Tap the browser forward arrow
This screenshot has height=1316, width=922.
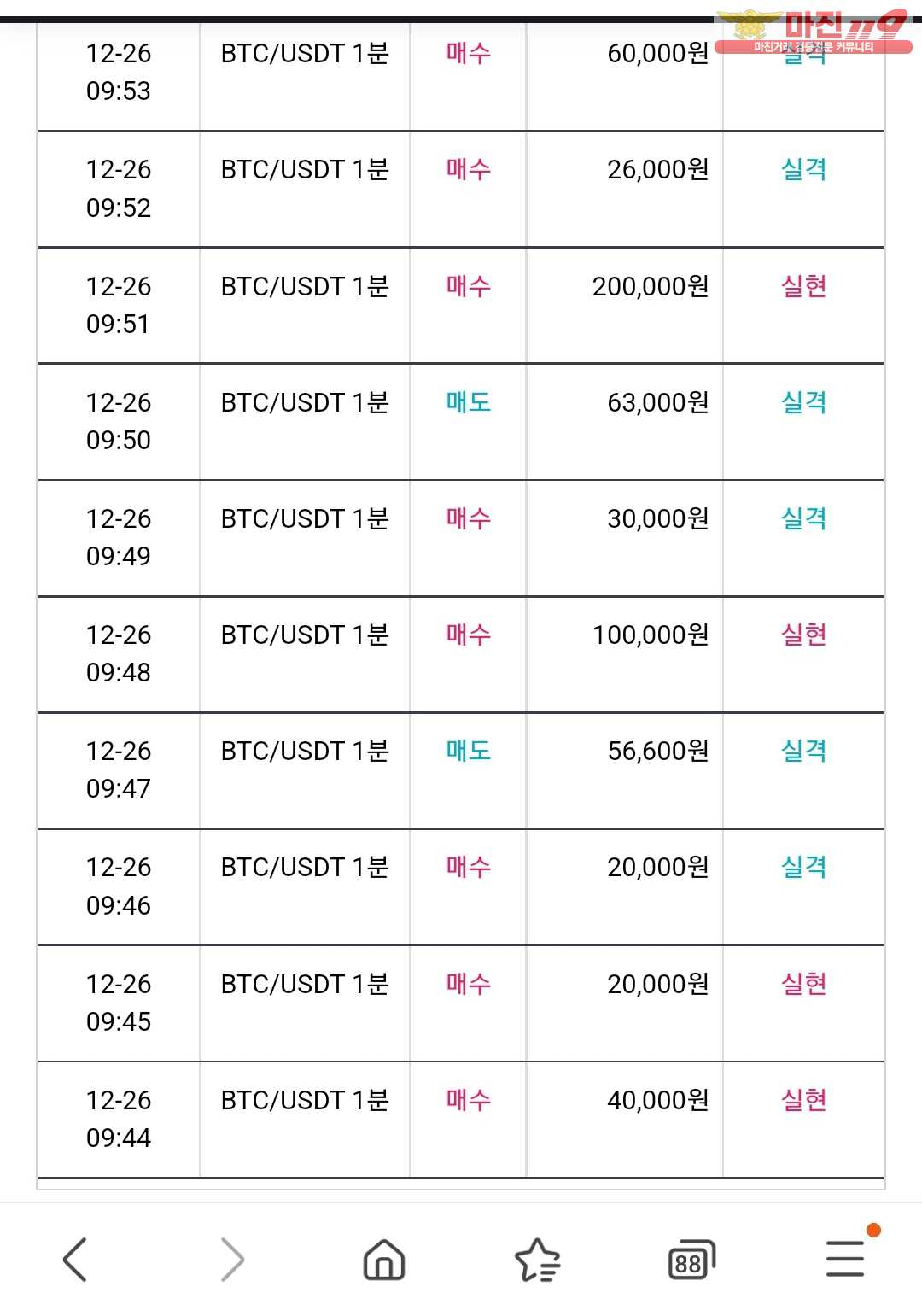231,1260
